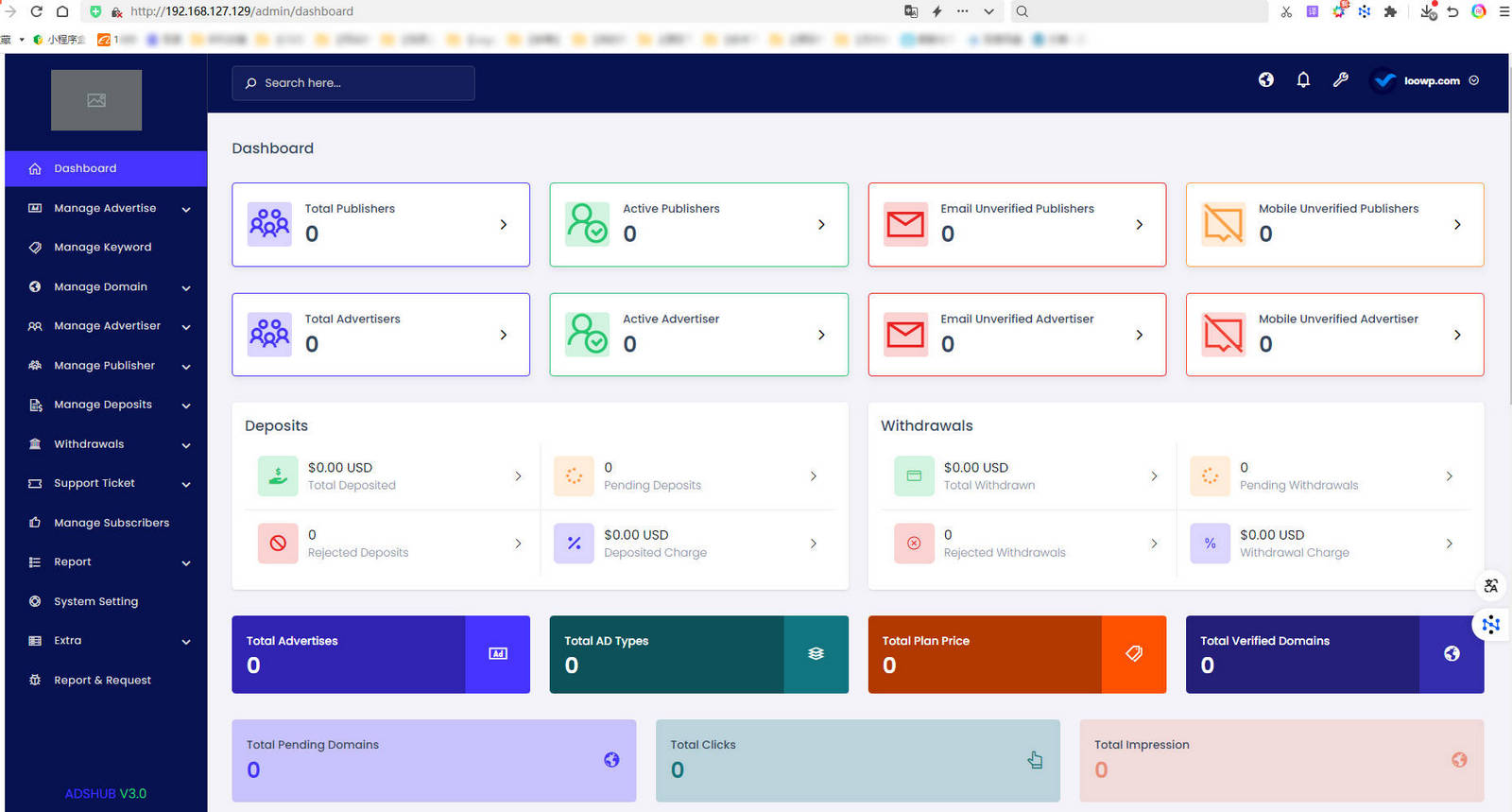
Task: Go to Dashboard in sidebar
Action: click(x=106, y=168)
